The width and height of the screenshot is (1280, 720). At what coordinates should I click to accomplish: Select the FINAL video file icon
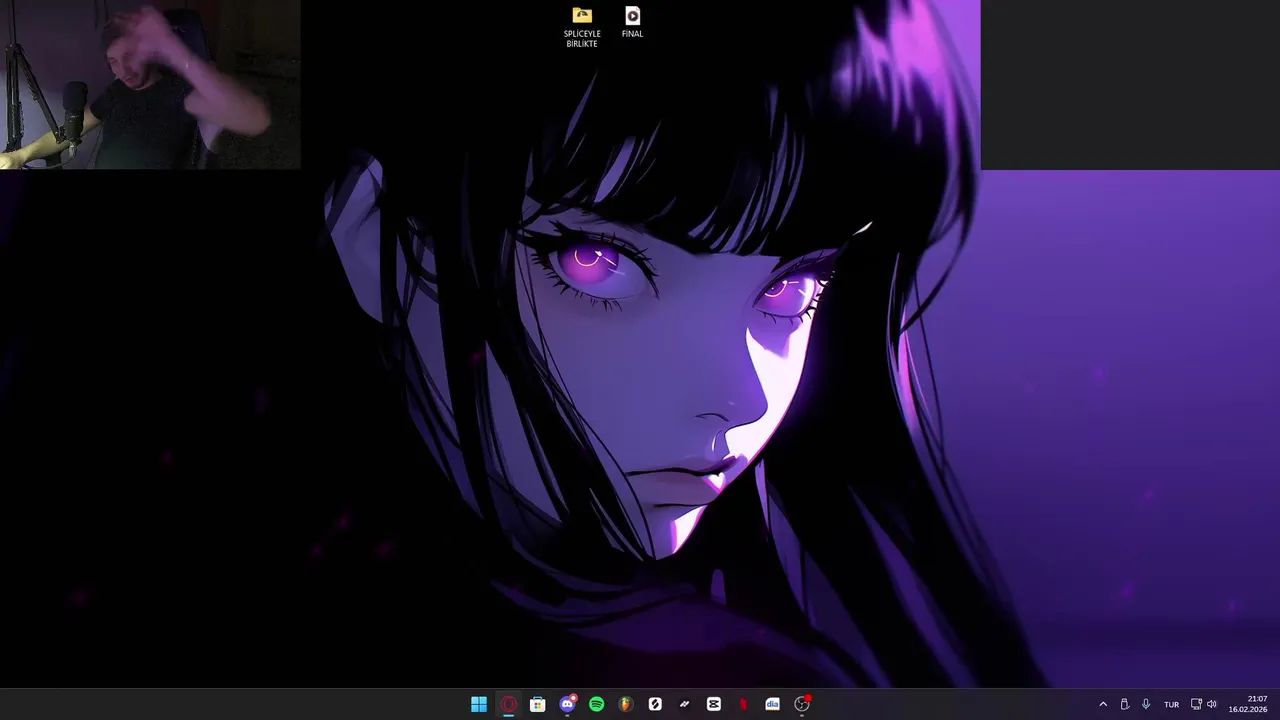click(632, 15)
